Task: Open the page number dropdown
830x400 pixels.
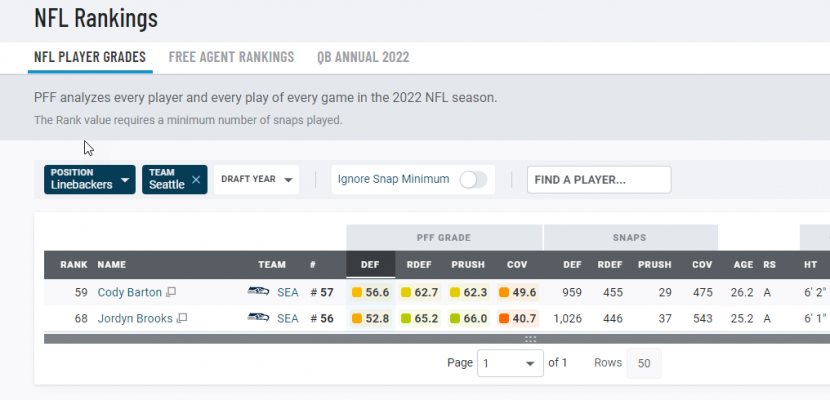Action: coord(510,363)
